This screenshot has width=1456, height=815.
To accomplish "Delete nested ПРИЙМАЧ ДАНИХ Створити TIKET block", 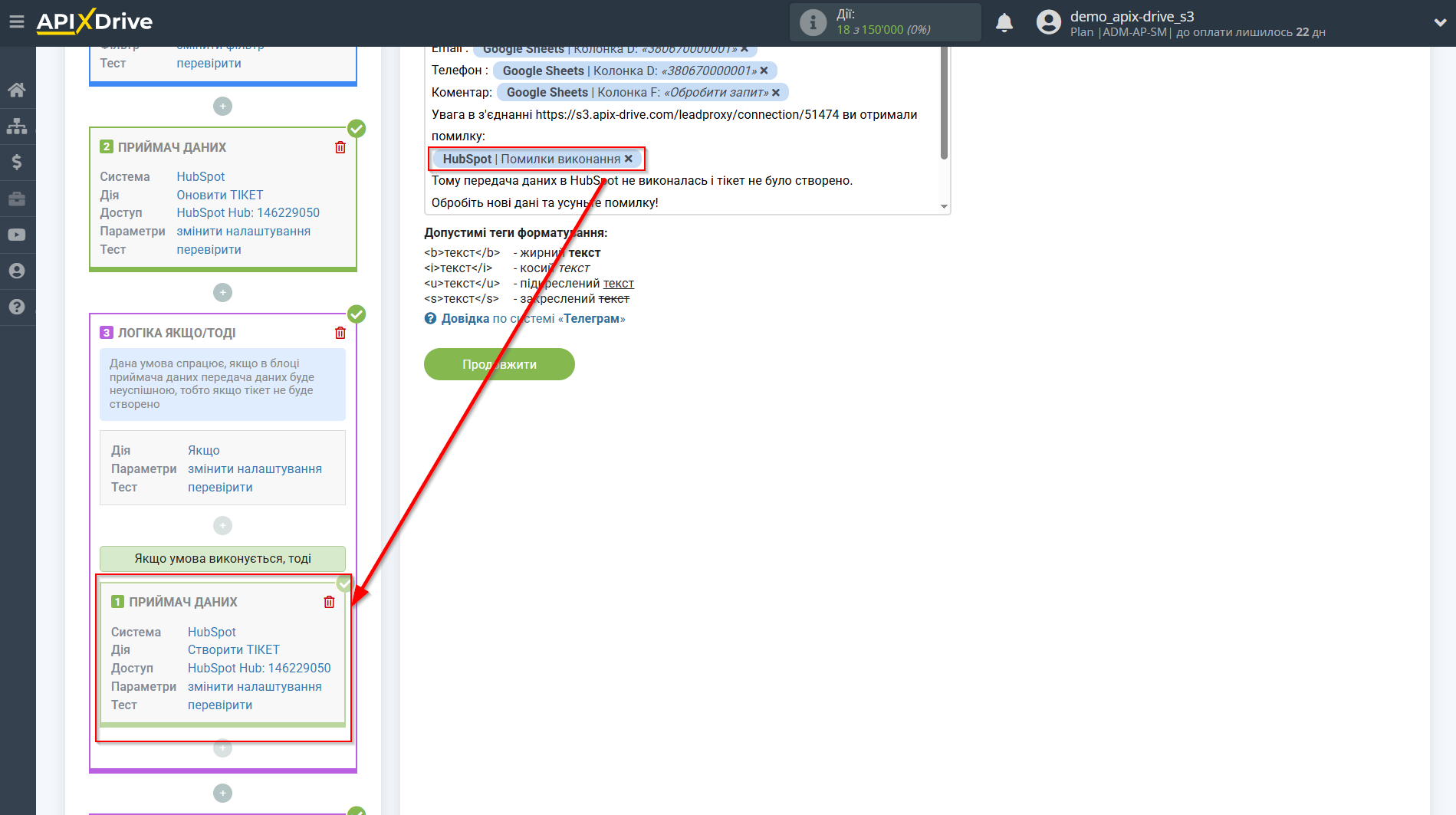I will pyautogui.click(x=329, y=602).
